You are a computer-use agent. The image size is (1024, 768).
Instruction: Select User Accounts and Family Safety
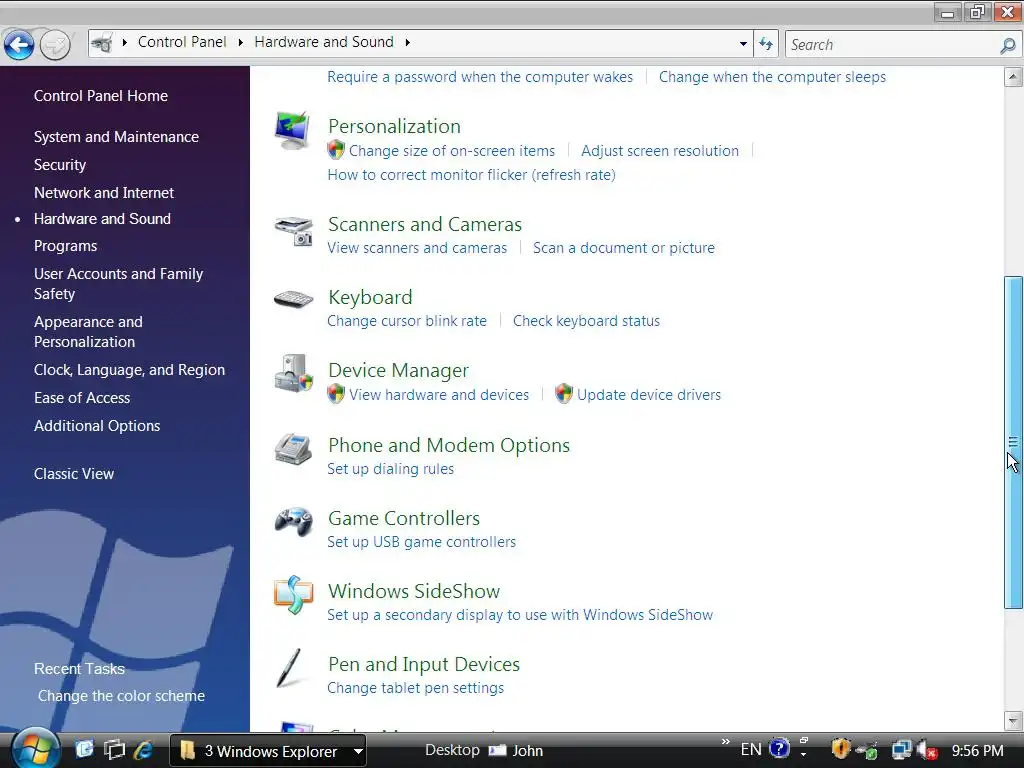pos(118,283)
